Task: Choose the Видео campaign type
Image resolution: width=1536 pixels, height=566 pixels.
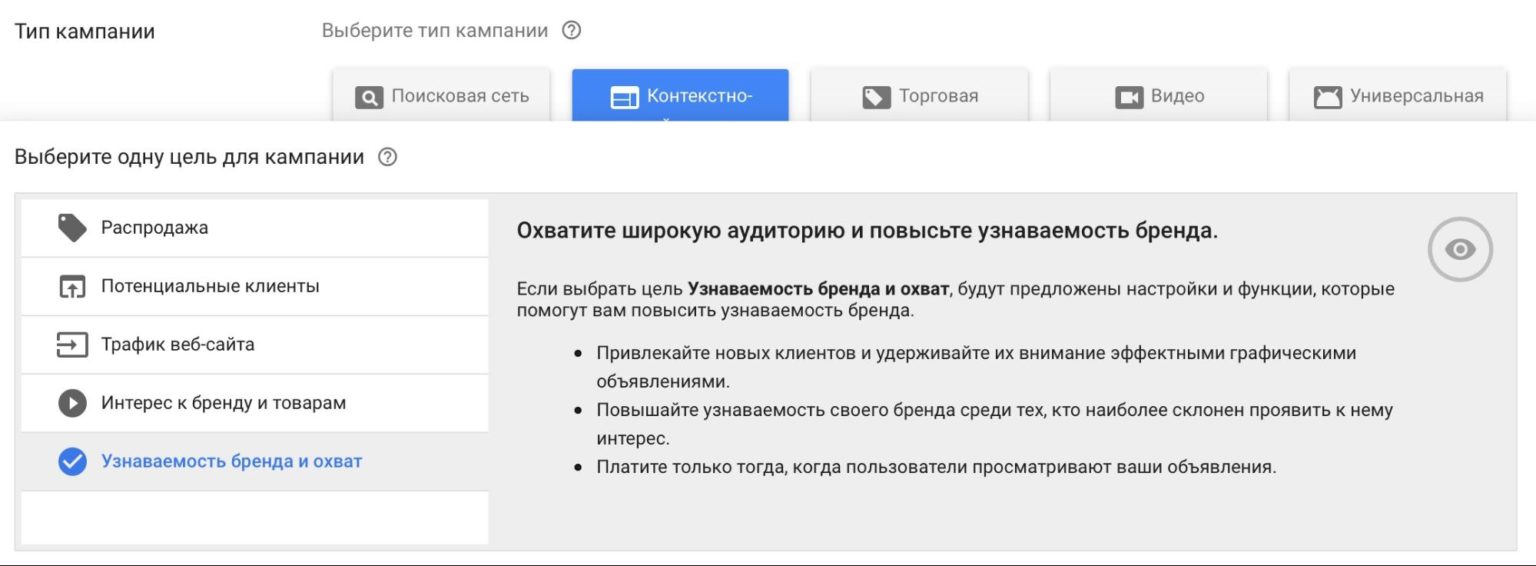Action: click(x=1158, y=96)
